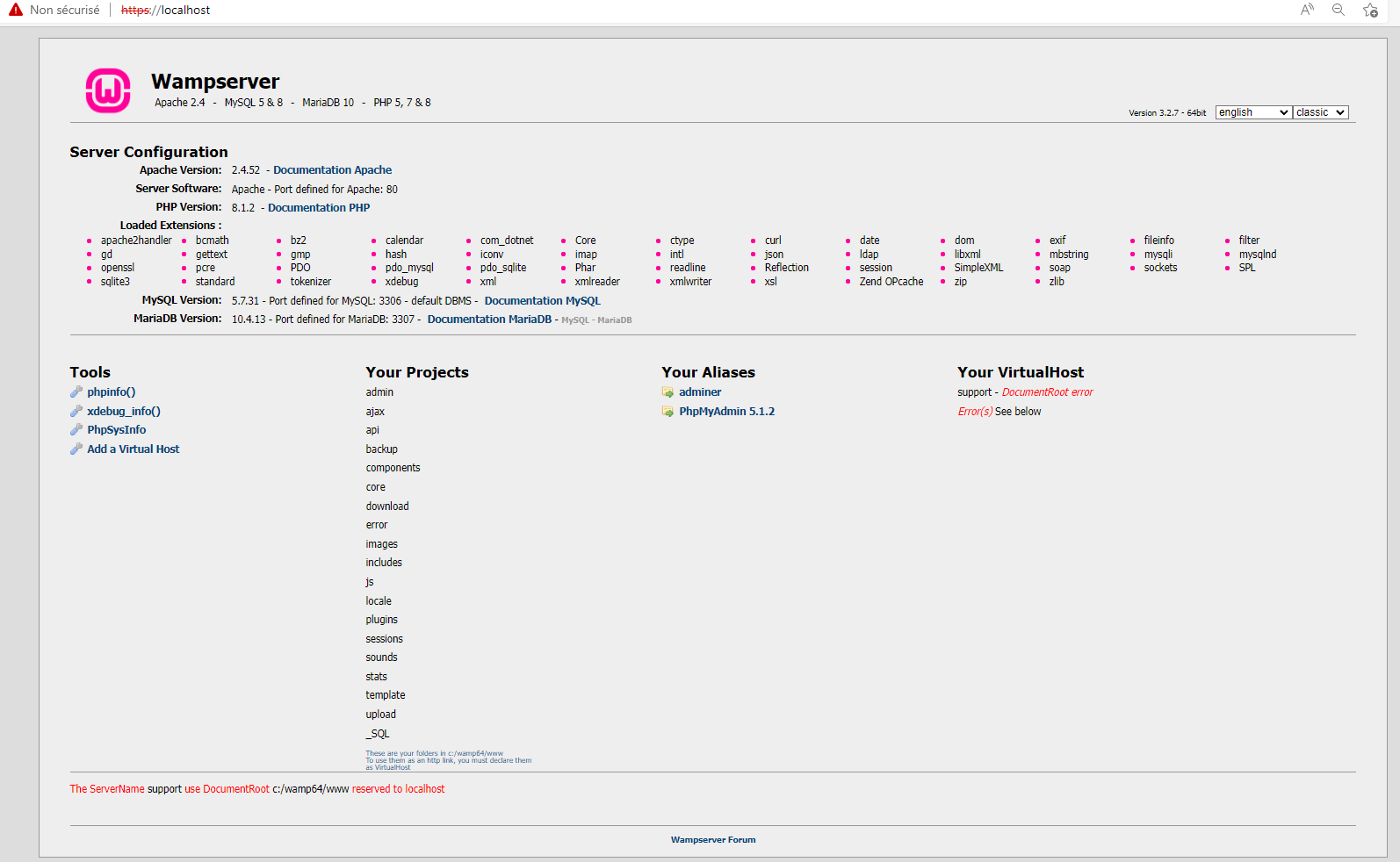Image resolution: width=1400 pixels, height=862 pixels.
Task: Select the sessions project entry
Action: (x=385, y=639)
